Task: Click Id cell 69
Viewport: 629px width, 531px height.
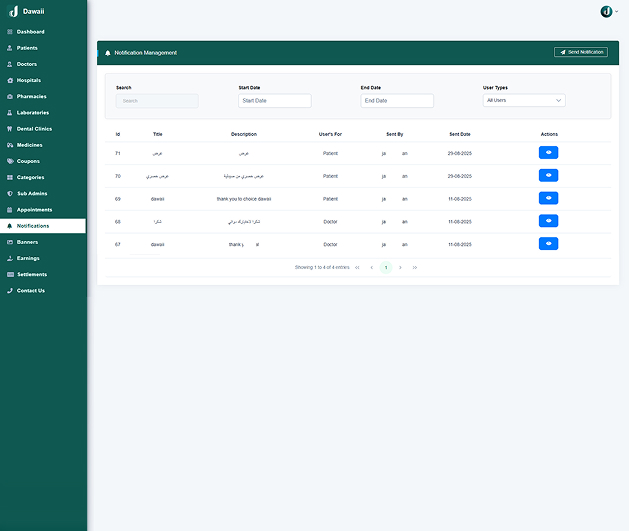Action: [118, 199]
